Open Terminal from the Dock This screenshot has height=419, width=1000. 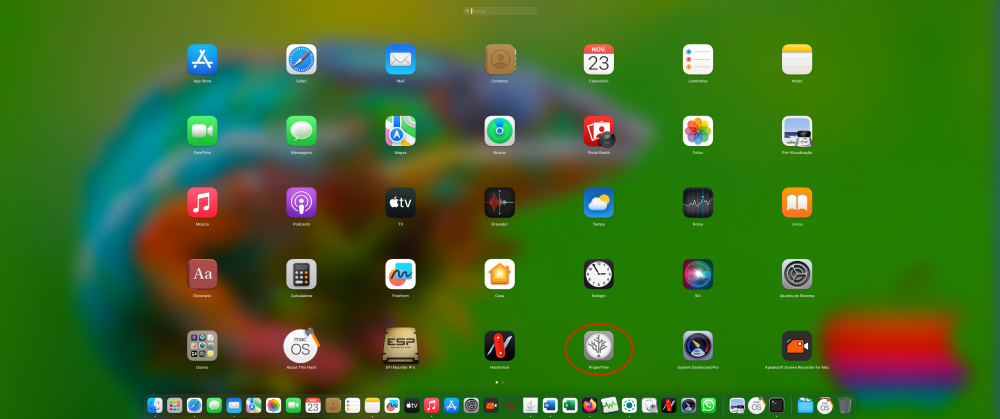click(x=776, y=405)
